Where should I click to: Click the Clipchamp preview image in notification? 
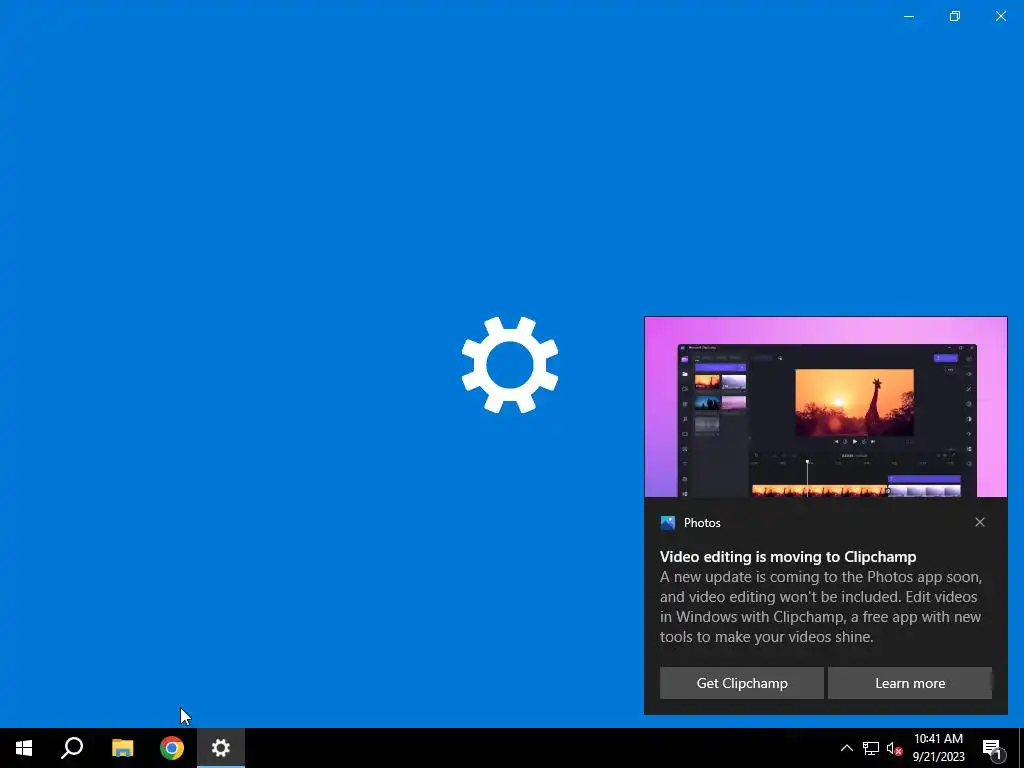tap(825, 407)
